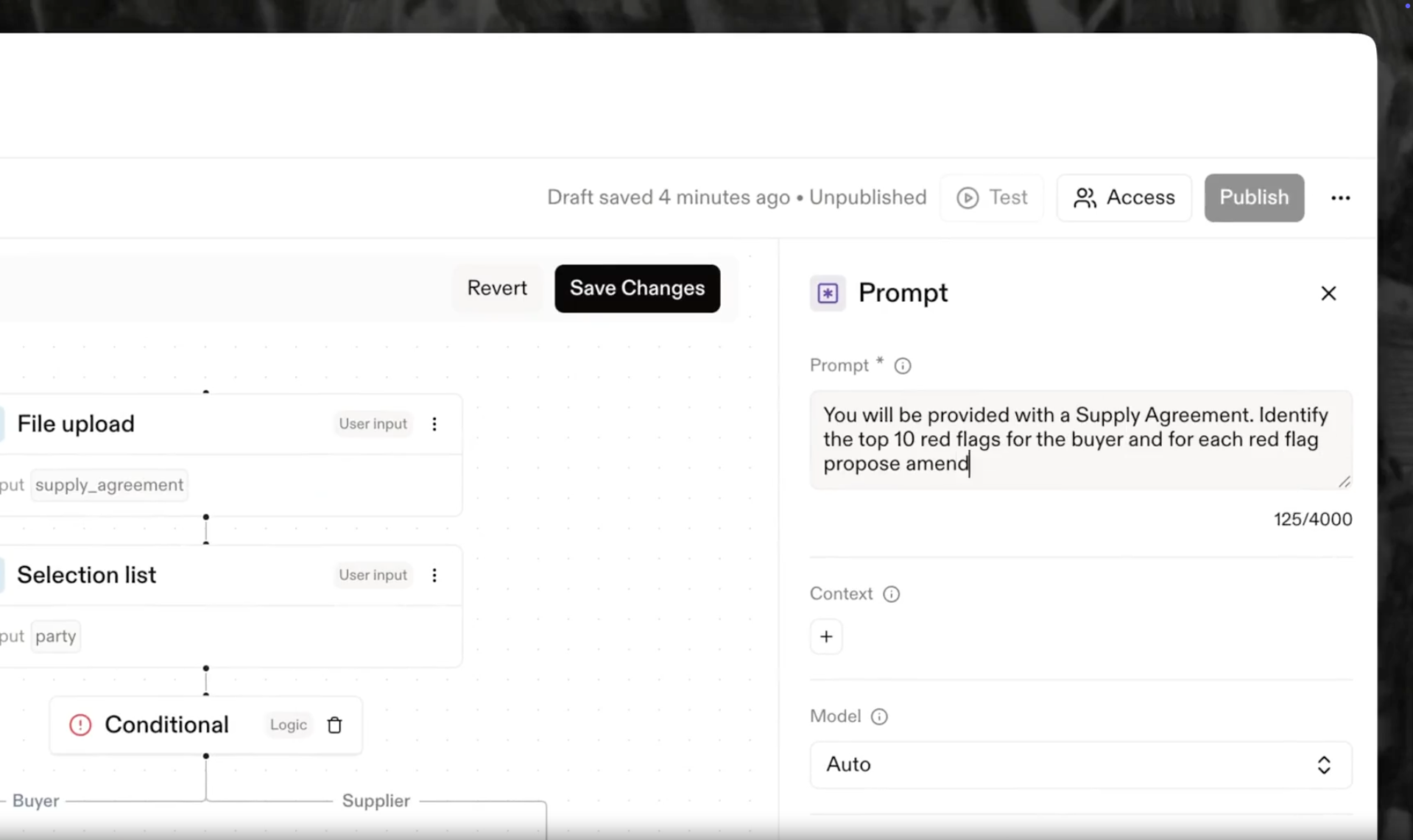1413x840 pixels.
Task: Open the Selection list block options menu
Action: [434, 575]
